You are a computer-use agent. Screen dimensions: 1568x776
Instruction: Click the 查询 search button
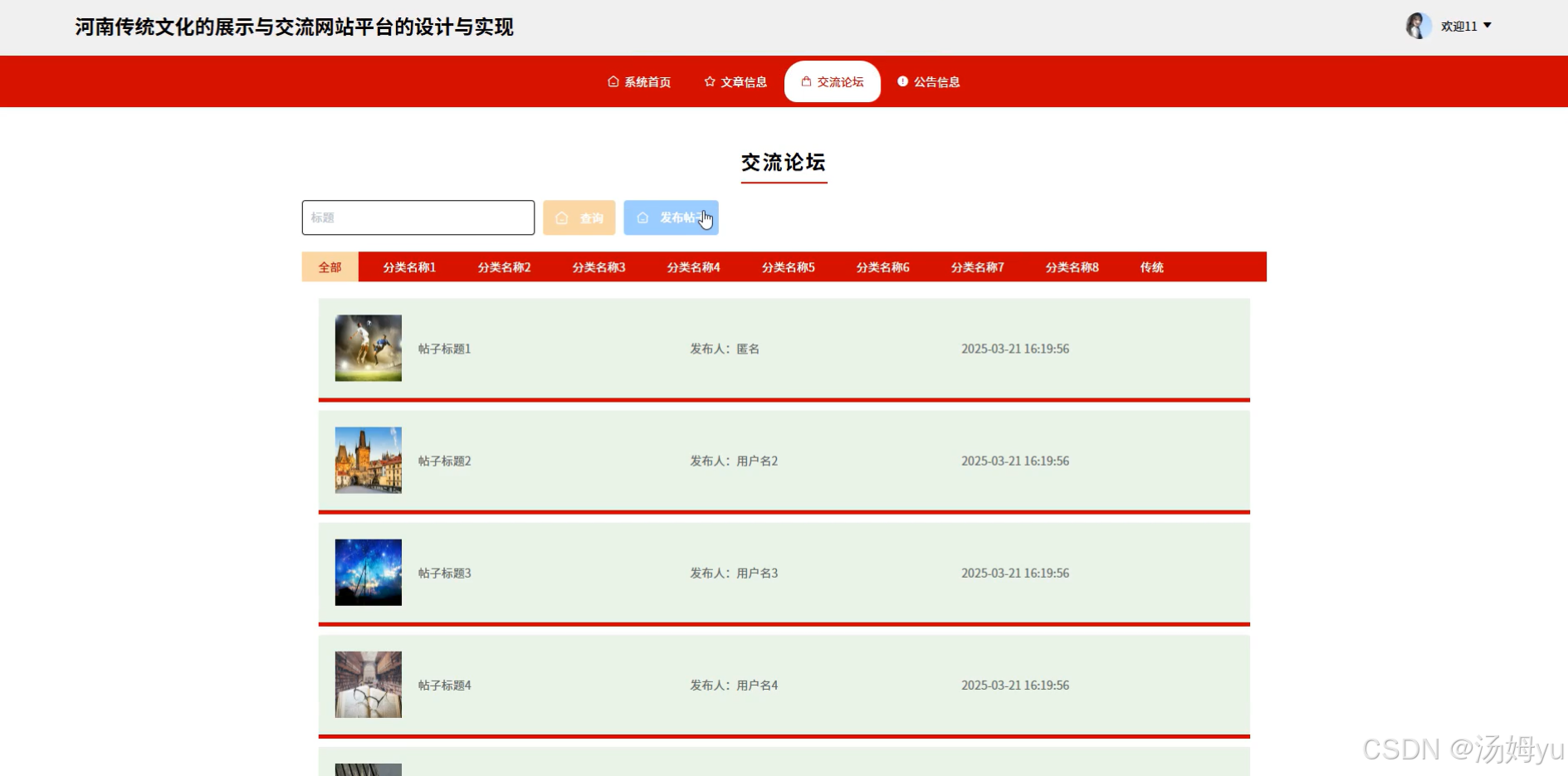[579, 217]
